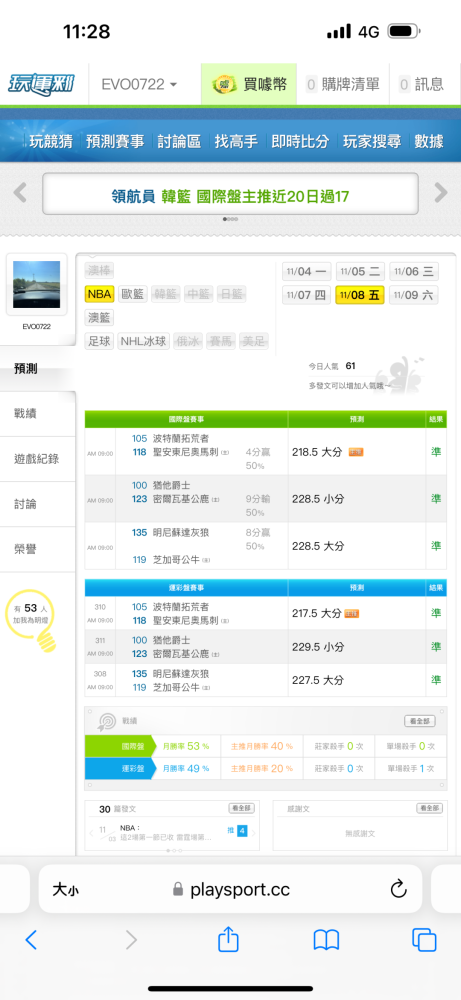This screenshot has width=461, height=1000.
Task: Open the playsport logo home link
Action: 40,84
